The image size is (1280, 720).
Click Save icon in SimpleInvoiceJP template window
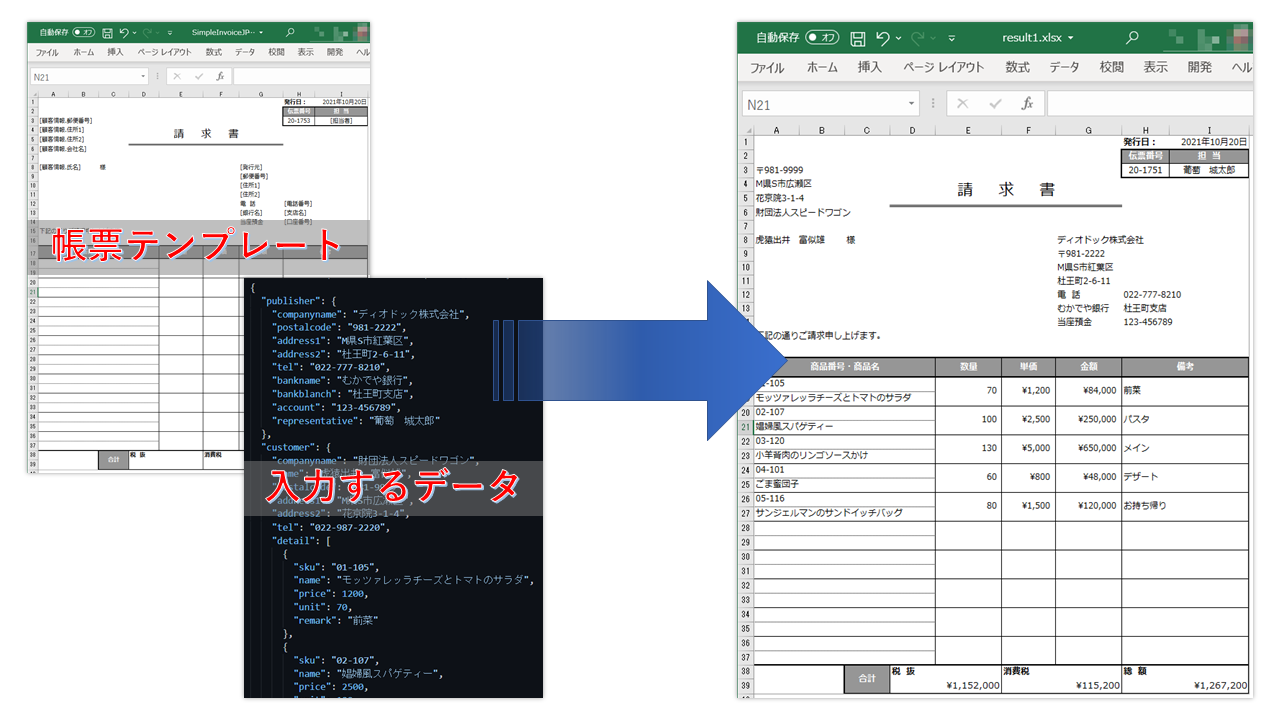coord(108,33)
